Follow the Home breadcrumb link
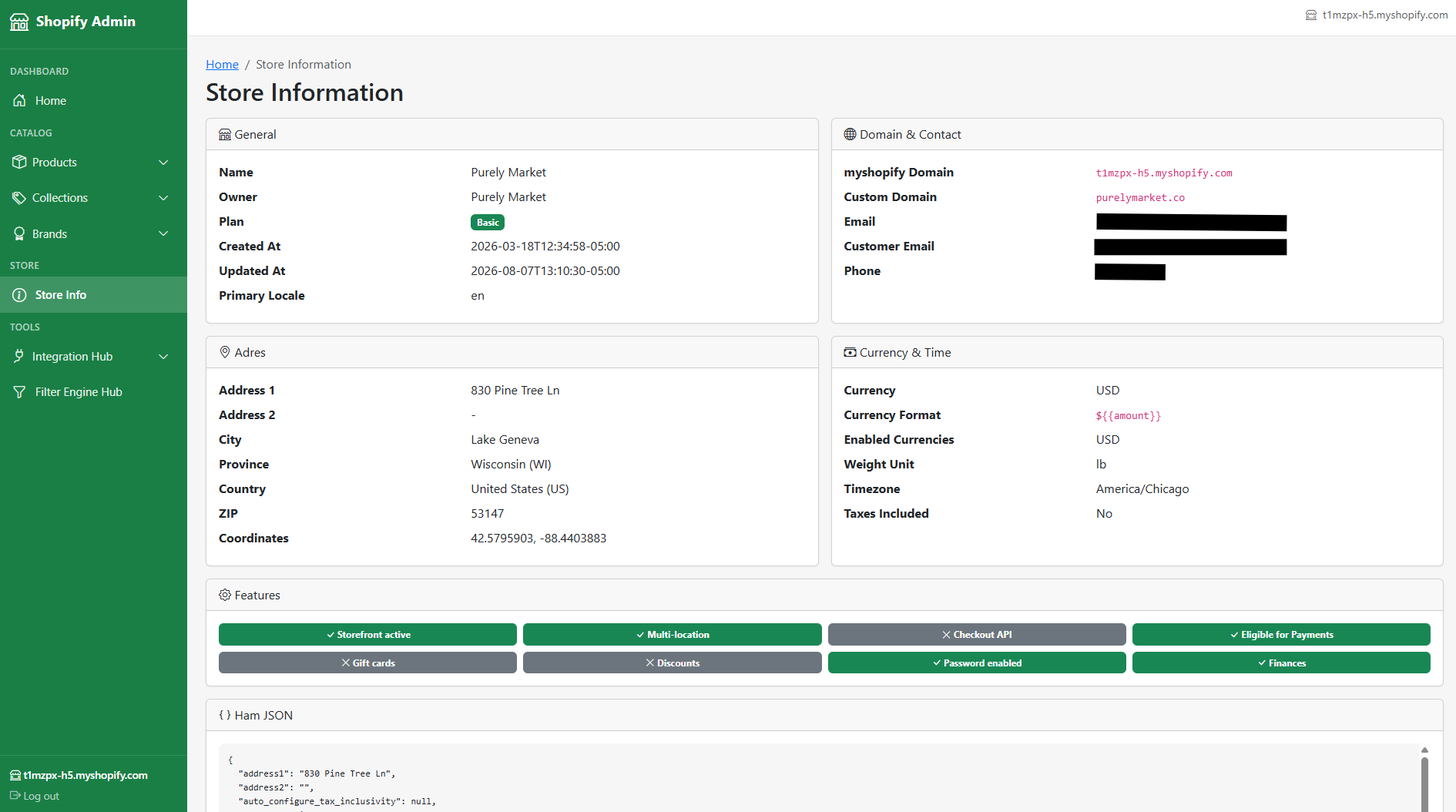This screenshot has width=1456, height=812. 222,65
